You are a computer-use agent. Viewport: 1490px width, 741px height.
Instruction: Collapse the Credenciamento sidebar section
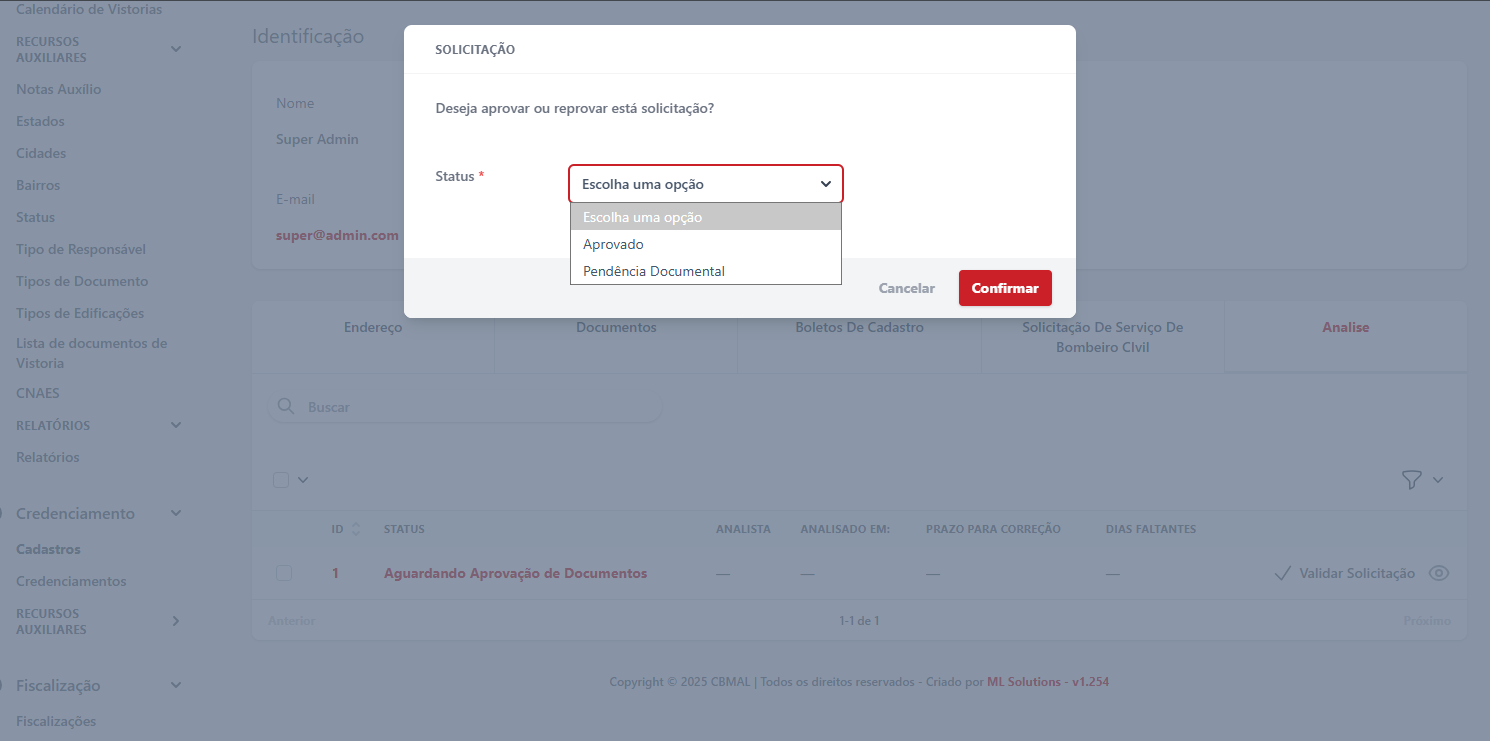[176, 513]
